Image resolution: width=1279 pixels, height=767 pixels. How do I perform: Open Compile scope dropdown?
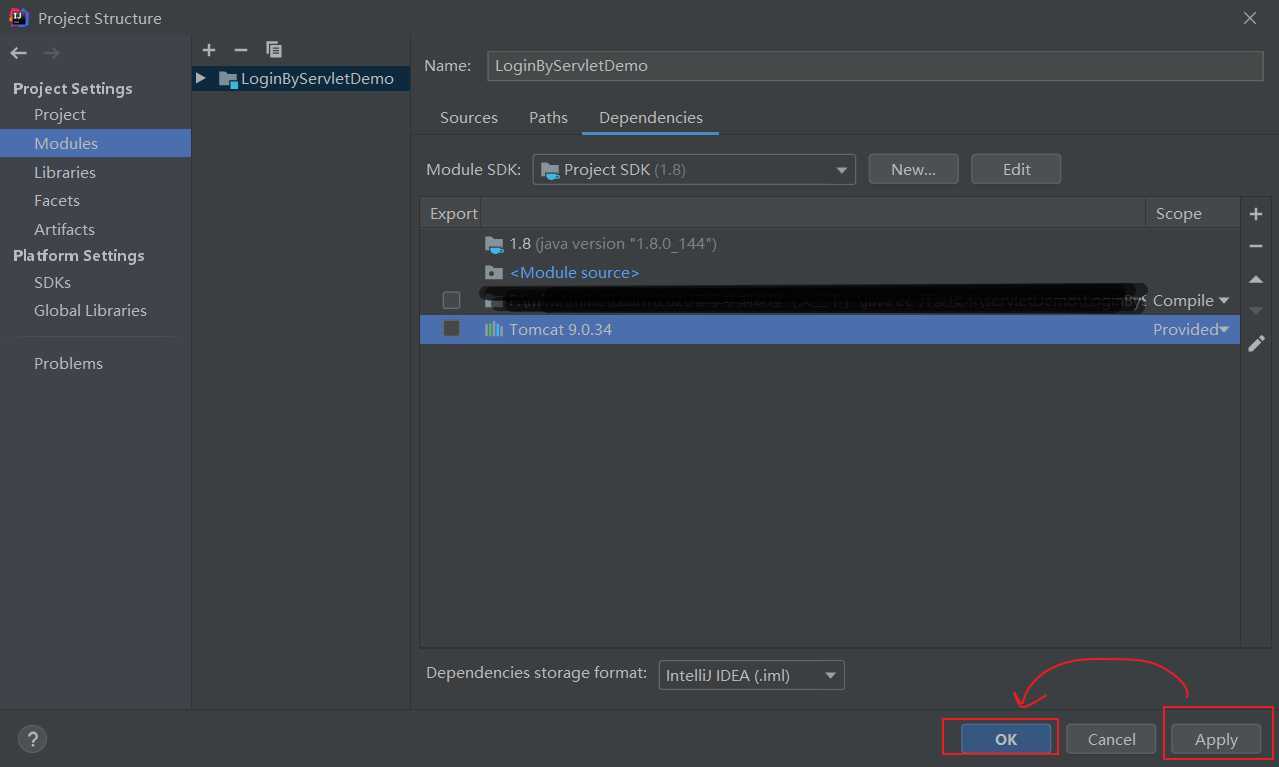pos(1191,300)
